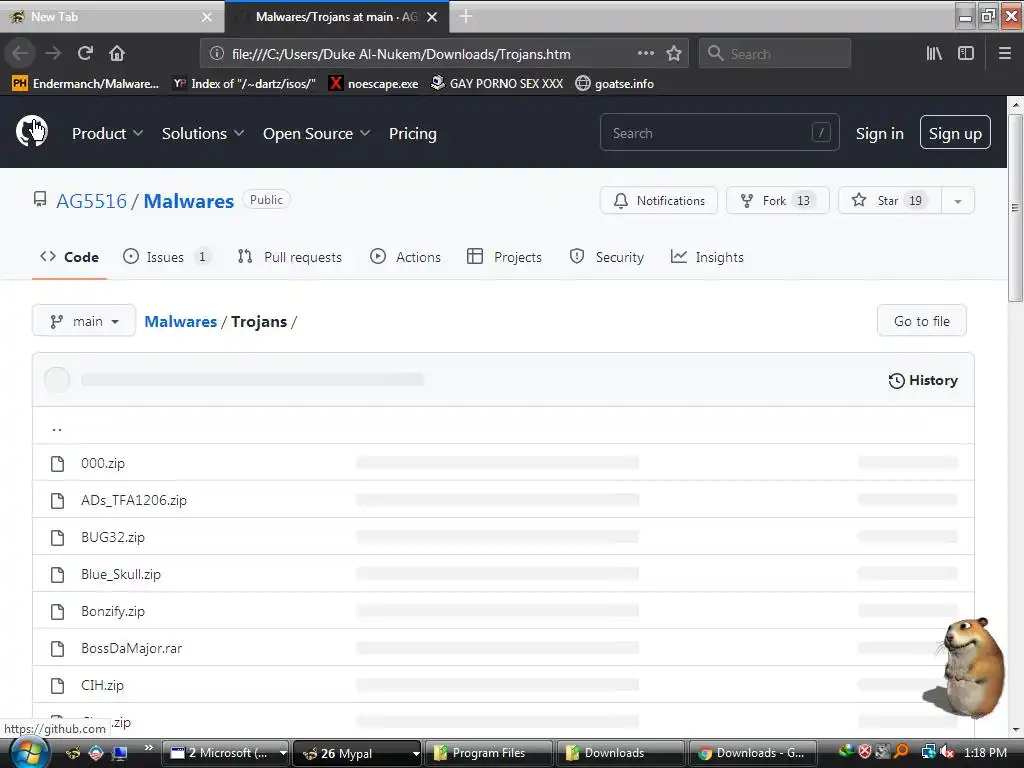Click Malwares in the breadcrumb path

[180, 321]
